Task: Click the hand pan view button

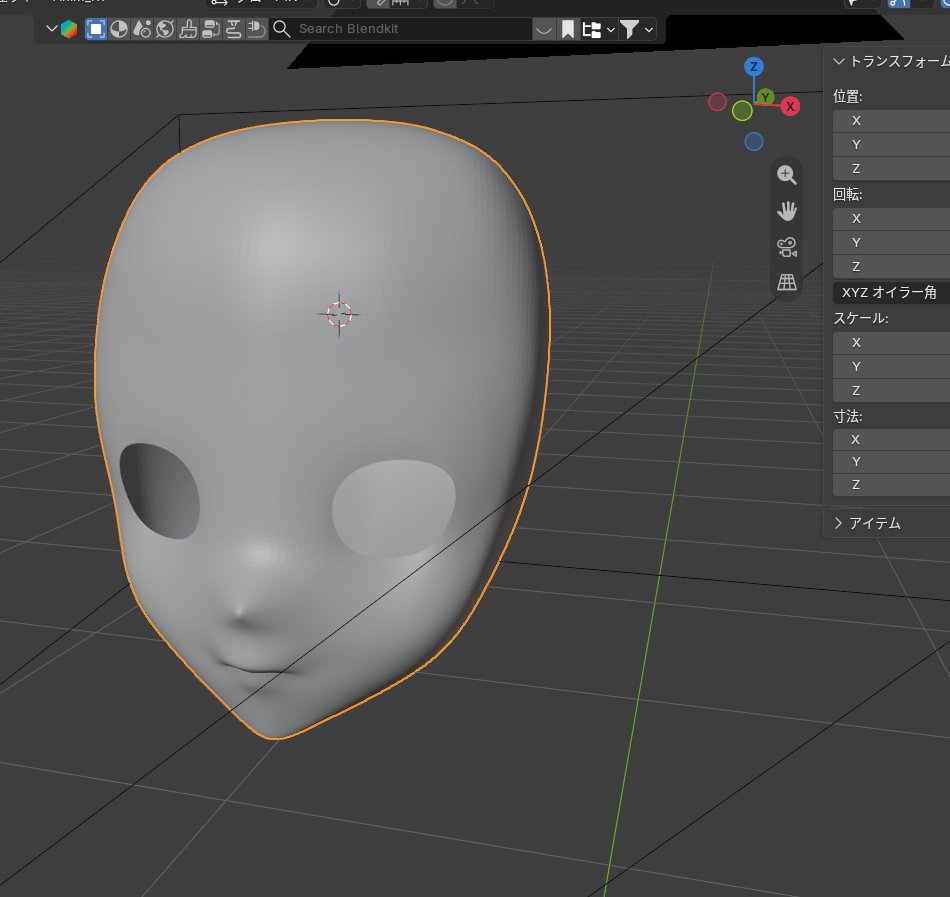Action: tap(787, 211)
